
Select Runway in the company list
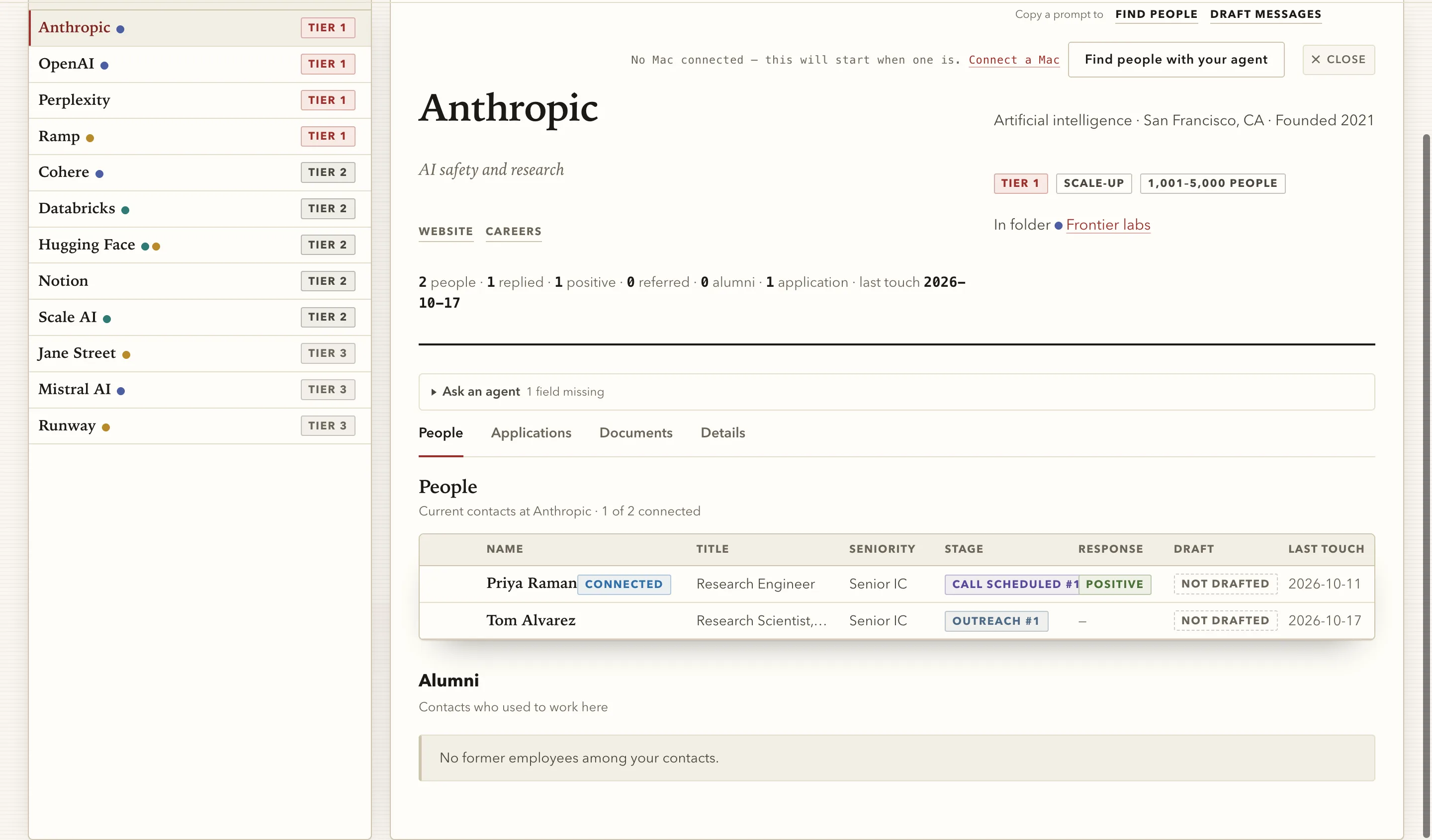tap(200, 426)
